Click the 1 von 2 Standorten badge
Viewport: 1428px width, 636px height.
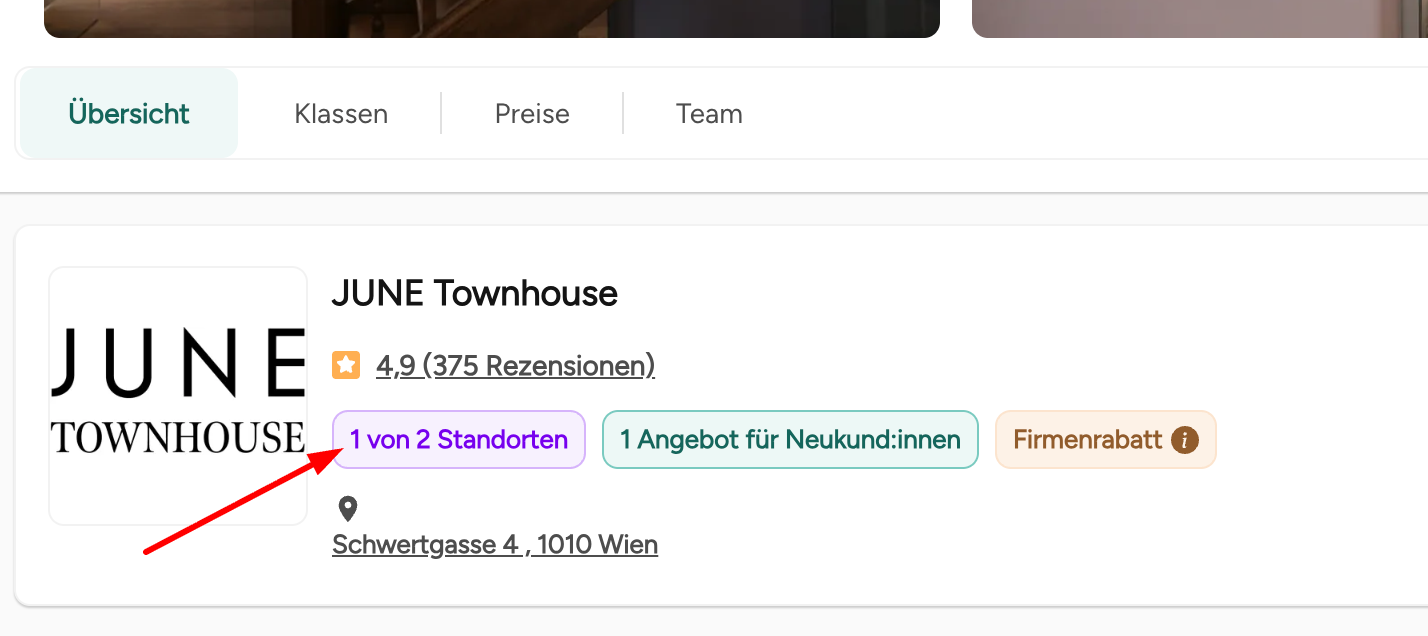click(459, 439)
